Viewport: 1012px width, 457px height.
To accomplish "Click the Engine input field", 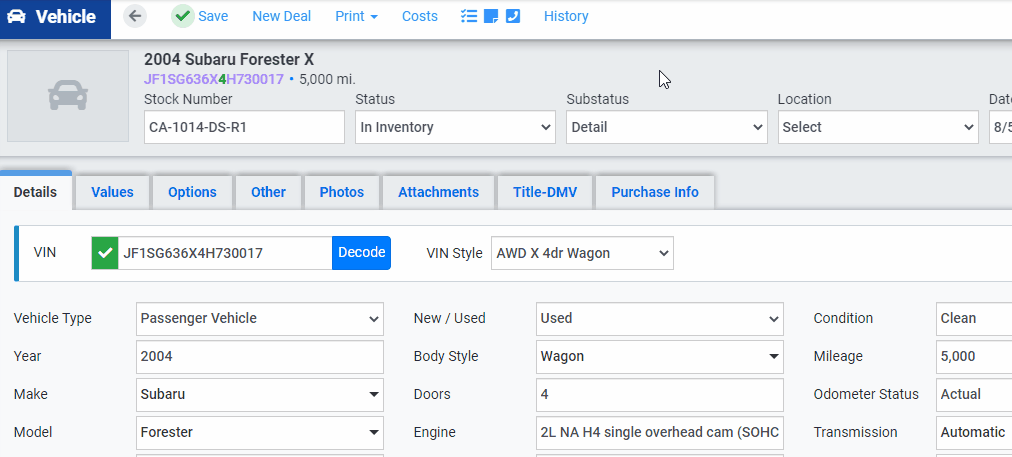I will click(x=660, y=432).
